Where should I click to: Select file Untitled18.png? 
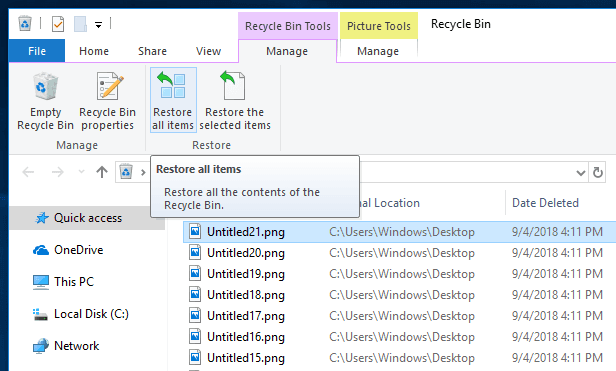[x=246, y=295]
